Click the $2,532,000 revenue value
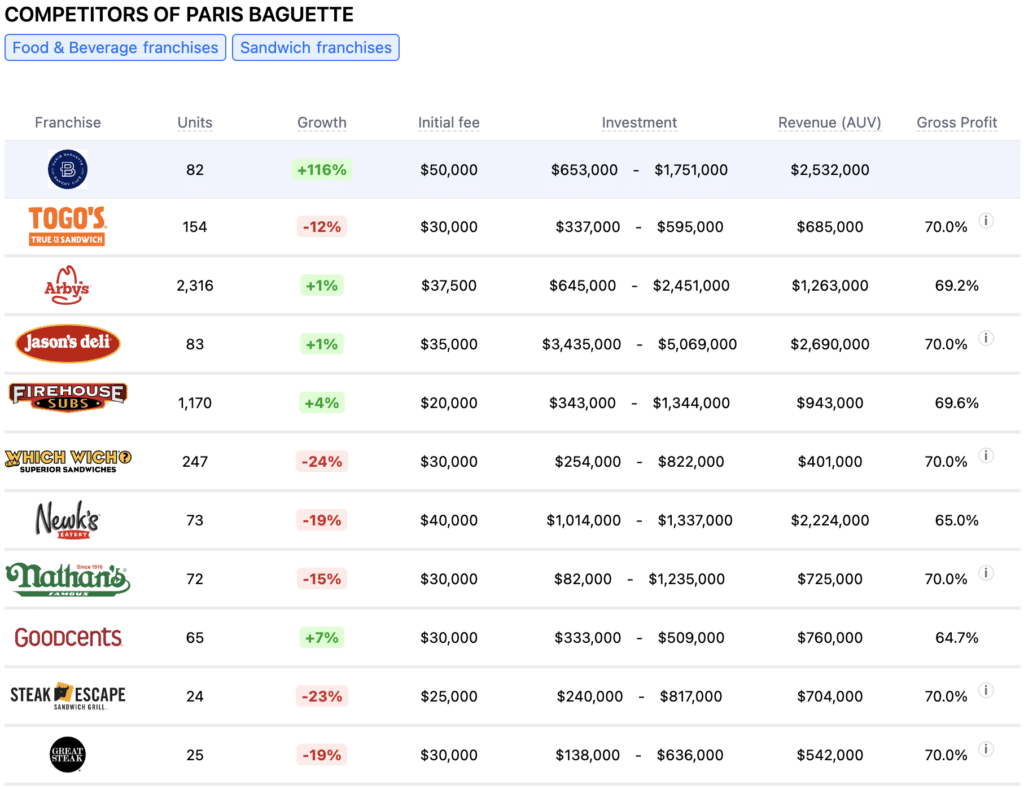The width and height of the screenshot is (1024, 789). pos(829,170)
